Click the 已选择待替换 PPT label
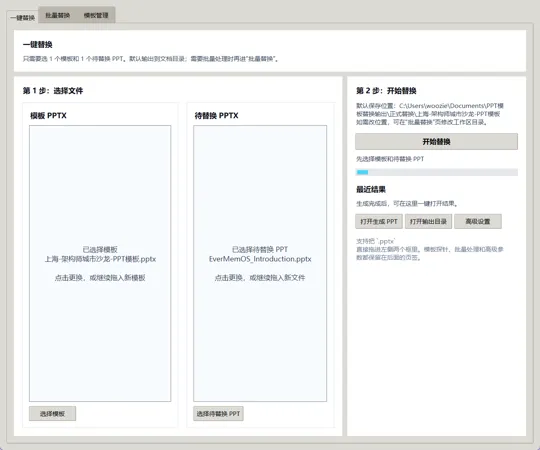The width and height of the screenshot is (540, 450). click(x=260, y=249)
